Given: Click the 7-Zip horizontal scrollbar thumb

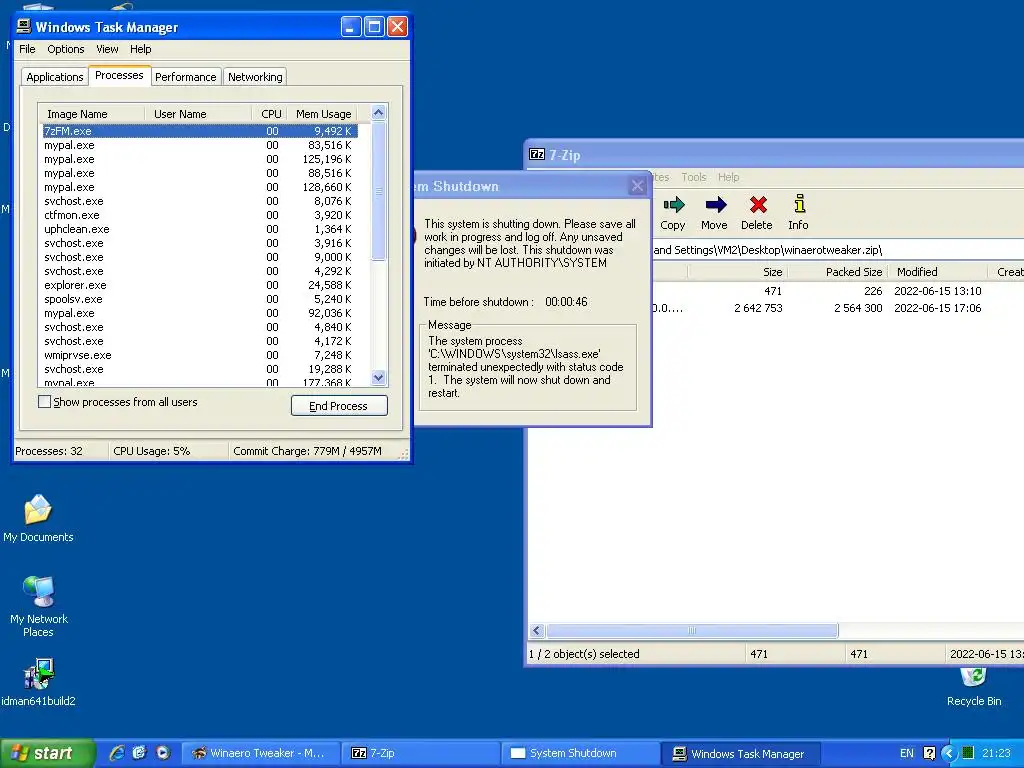Looking at the screenshot, I should coord(692,630).
